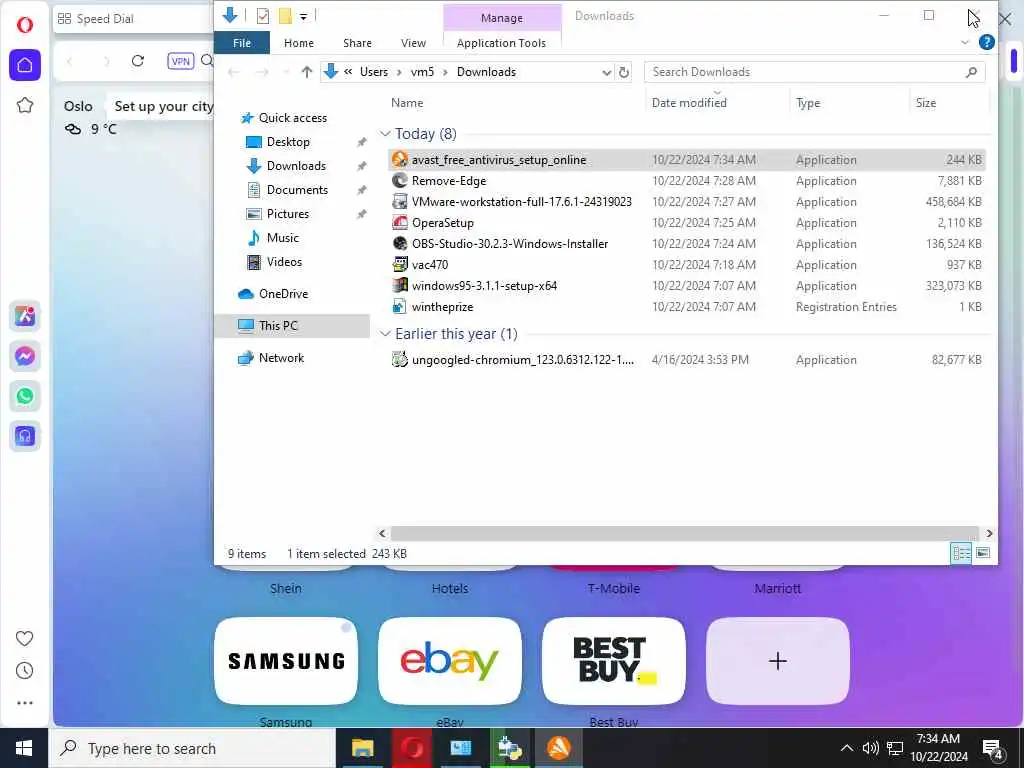Click the vm5 breadcrumb segment

[422, 72]
